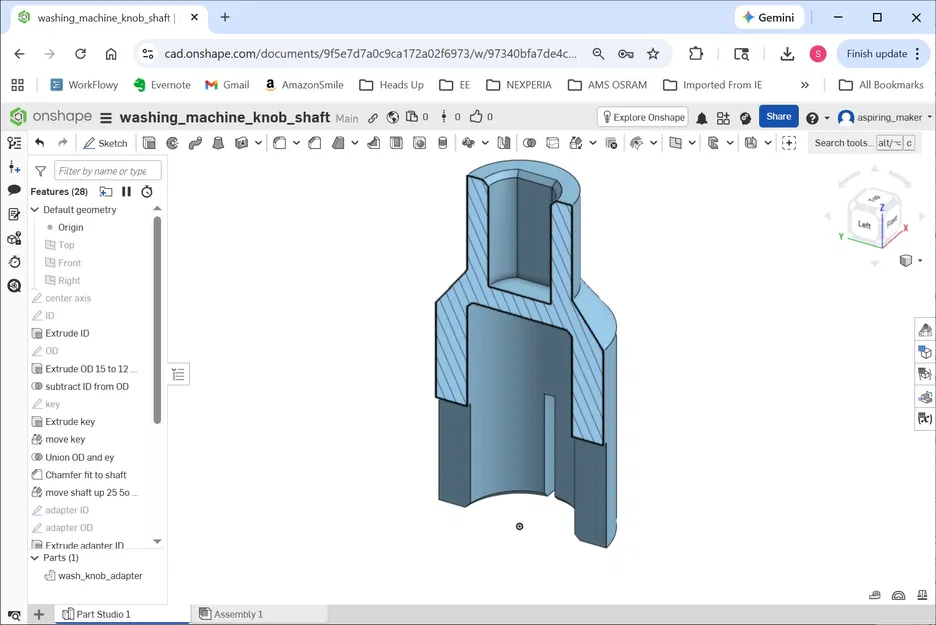Viewport: 936px width, 625px height.
Task: Open the Hole tool
Action: 418,143
